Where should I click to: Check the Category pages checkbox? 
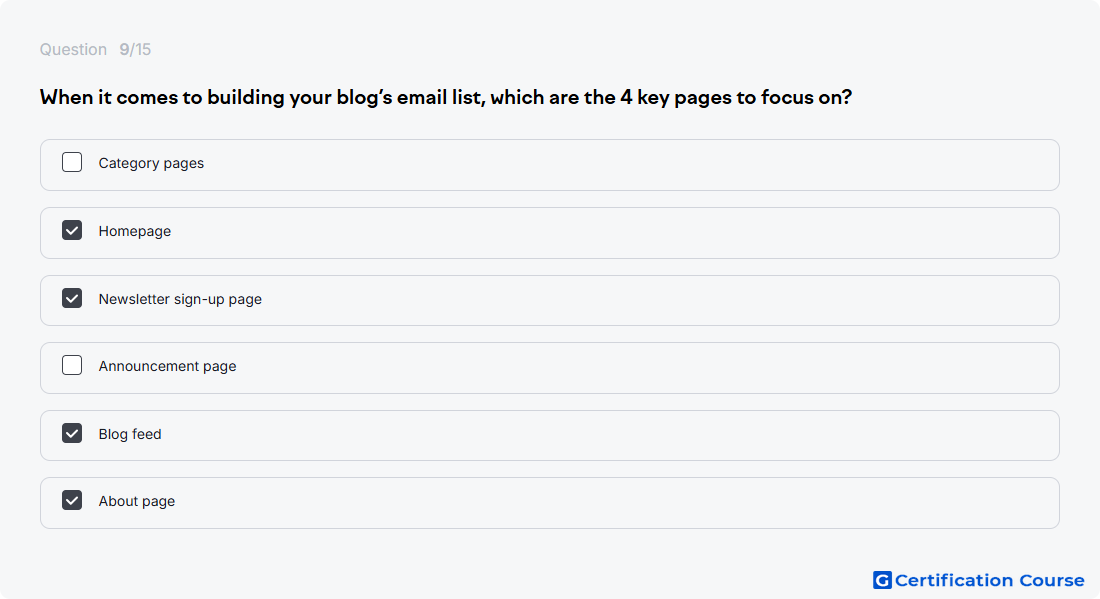point(72,162)
